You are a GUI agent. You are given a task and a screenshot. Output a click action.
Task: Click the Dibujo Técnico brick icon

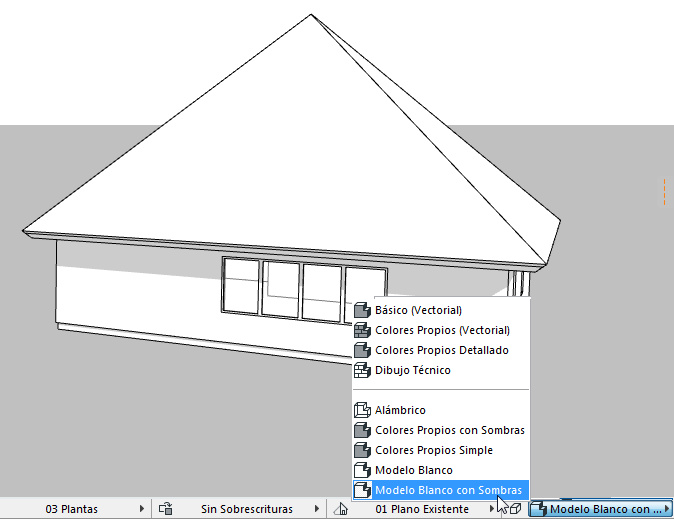coord(362,370)
